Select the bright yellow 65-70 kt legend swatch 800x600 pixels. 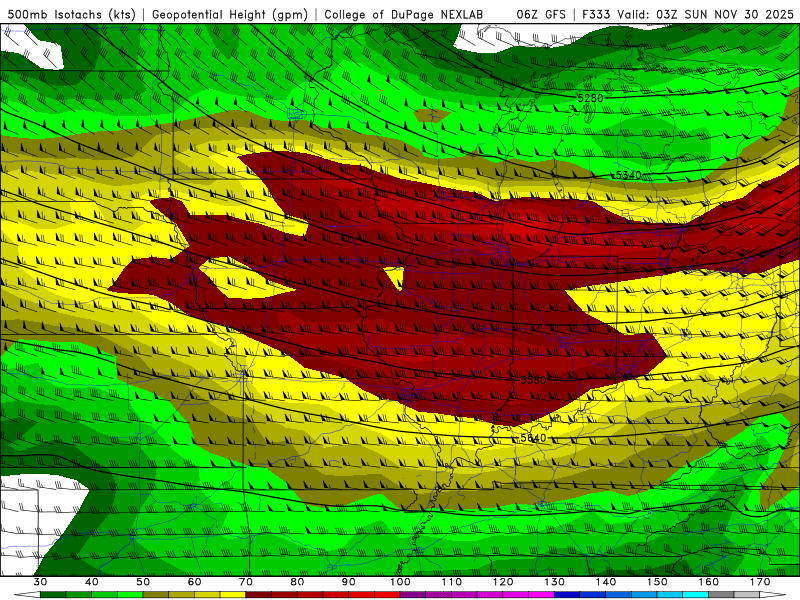coord(233,595)
